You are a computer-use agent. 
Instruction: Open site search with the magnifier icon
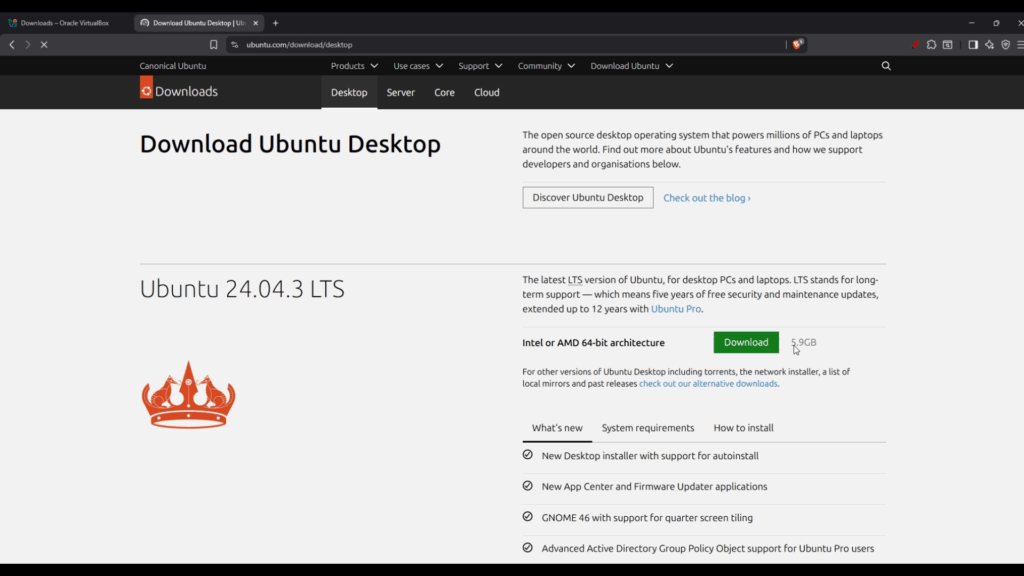886,65
